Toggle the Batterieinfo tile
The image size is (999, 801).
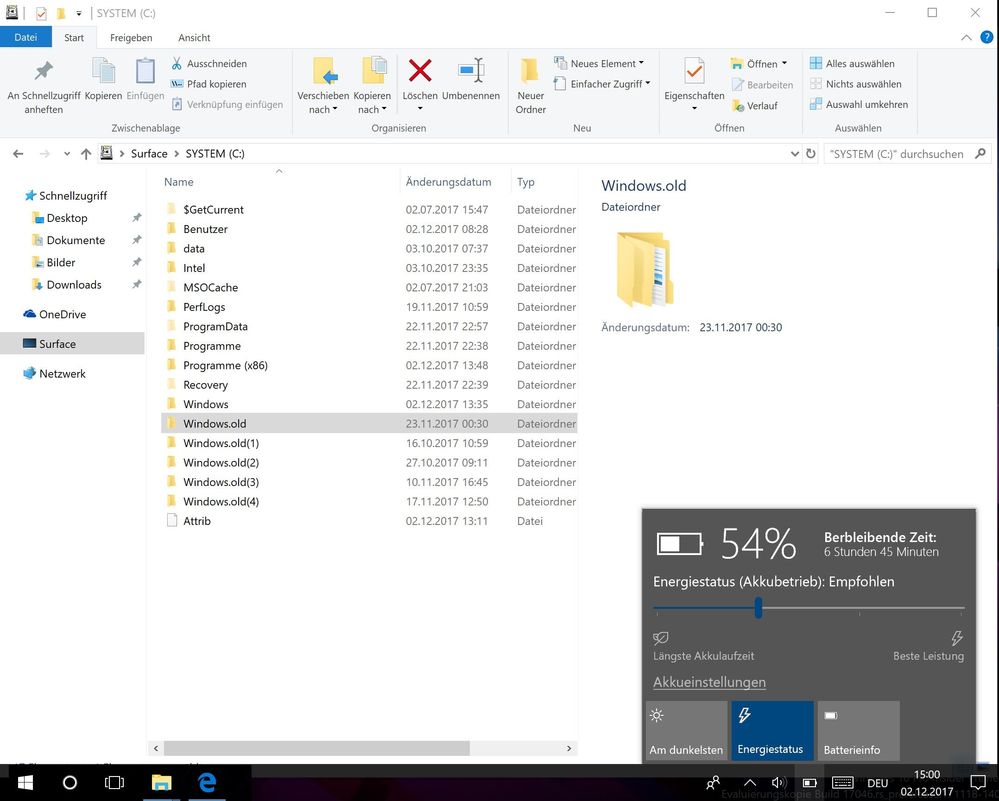point(858,731)
